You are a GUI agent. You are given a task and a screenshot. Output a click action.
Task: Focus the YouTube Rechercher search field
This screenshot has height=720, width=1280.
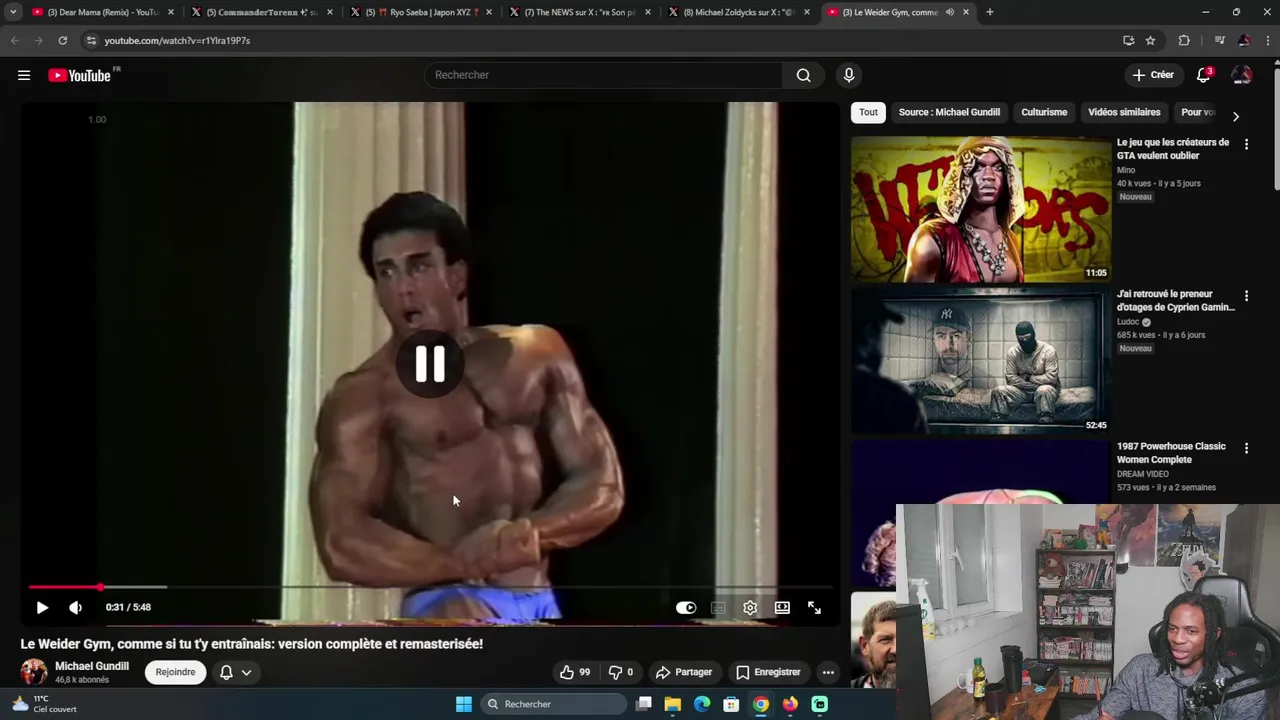tap(605, 75)
